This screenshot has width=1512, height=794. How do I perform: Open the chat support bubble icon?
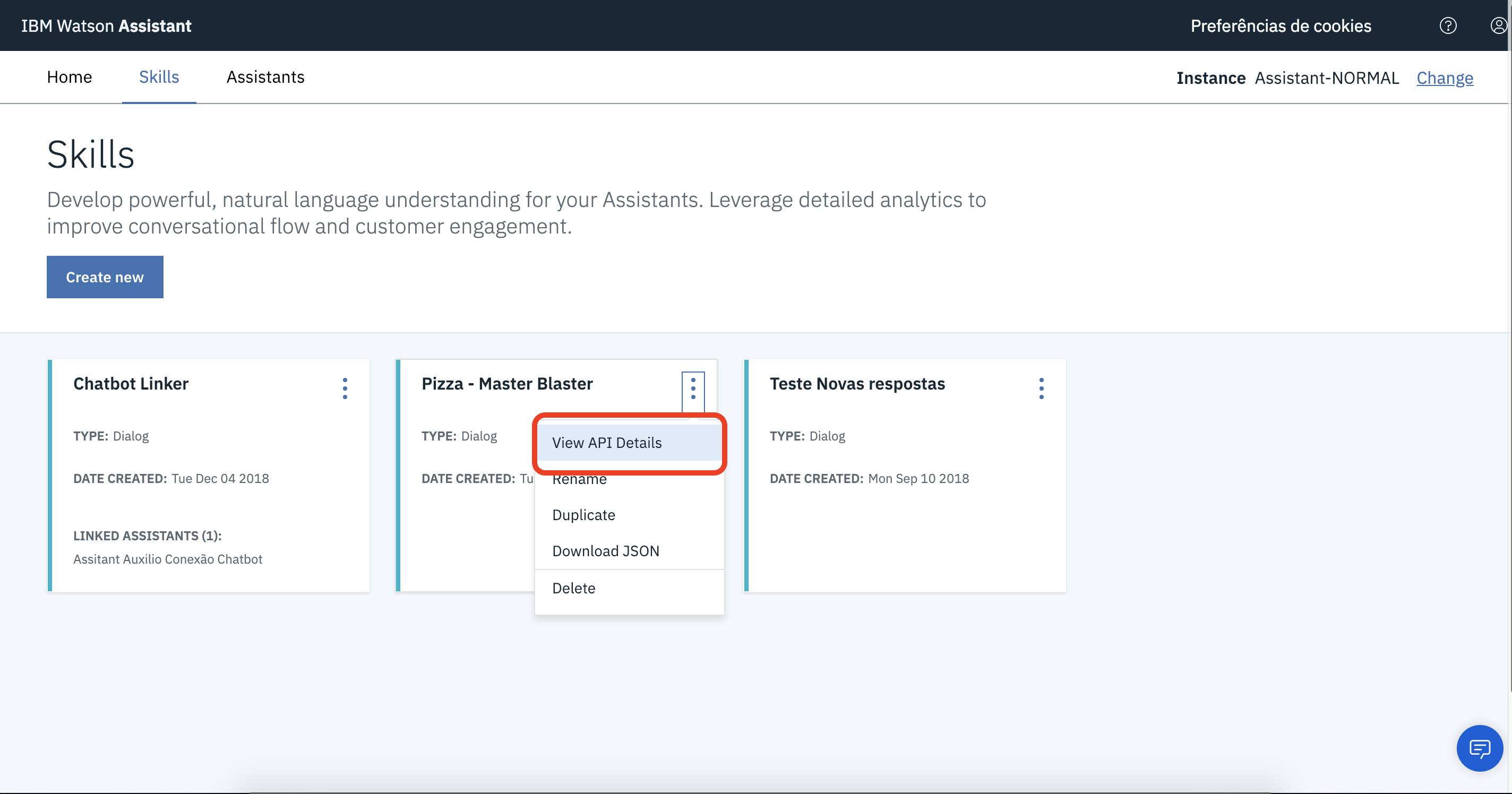point(1479,748)
